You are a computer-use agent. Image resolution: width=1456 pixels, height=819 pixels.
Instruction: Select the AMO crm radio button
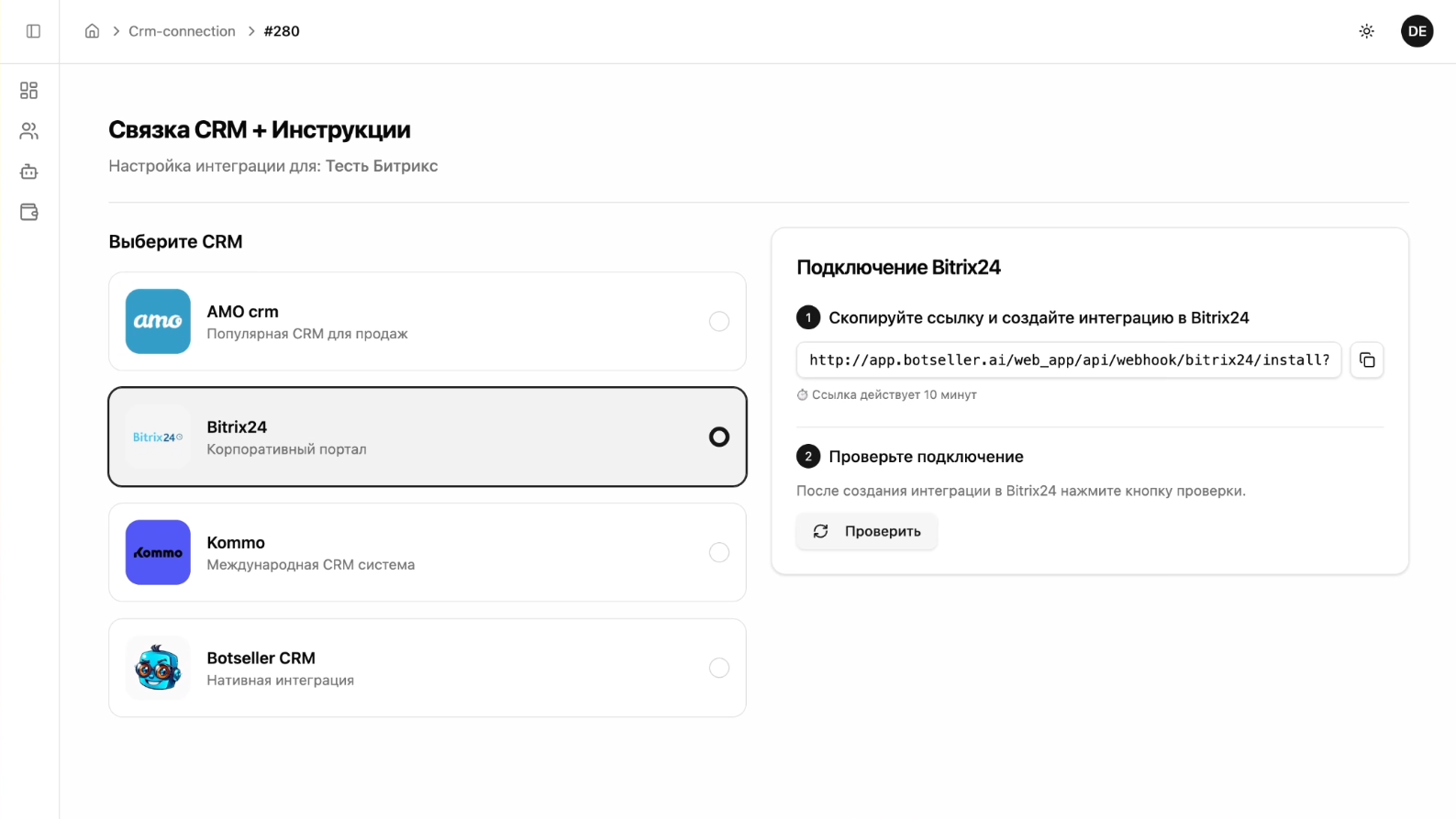pyautogui.click(x=718, y=322)
